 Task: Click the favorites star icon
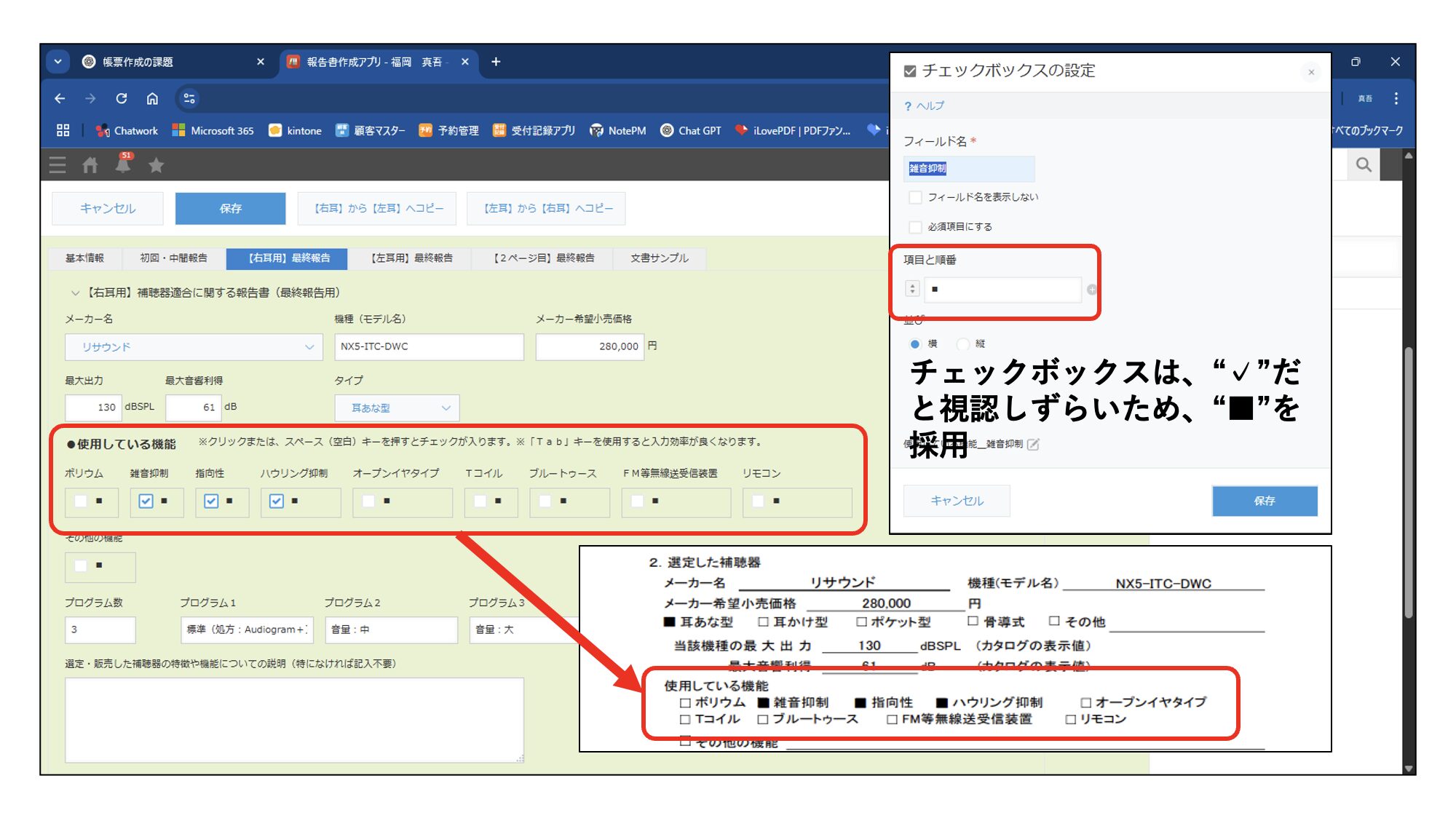(x=156, y=166)
